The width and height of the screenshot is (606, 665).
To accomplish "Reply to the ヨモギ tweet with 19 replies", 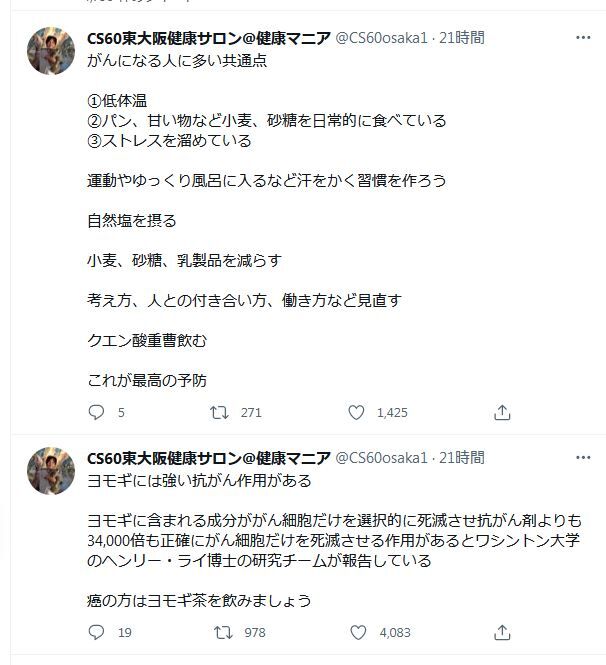I will pyautogui.click(x=96, y=632).
